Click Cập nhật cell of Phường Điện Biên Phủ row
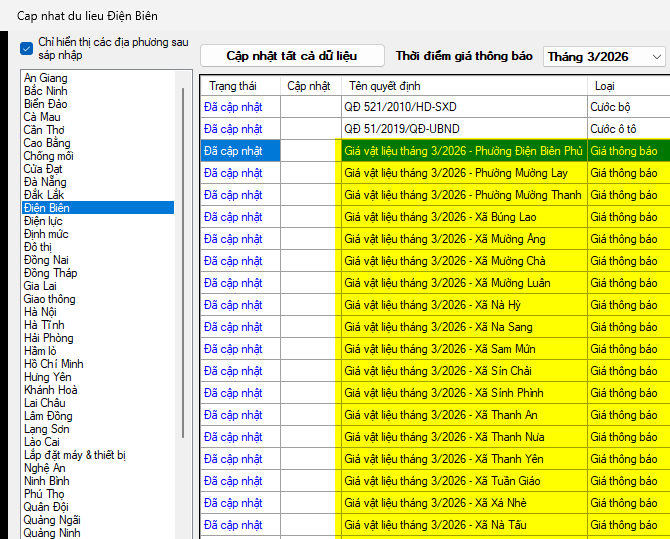The height and width of the screenshot is (539, 670). tap(310, 151)
